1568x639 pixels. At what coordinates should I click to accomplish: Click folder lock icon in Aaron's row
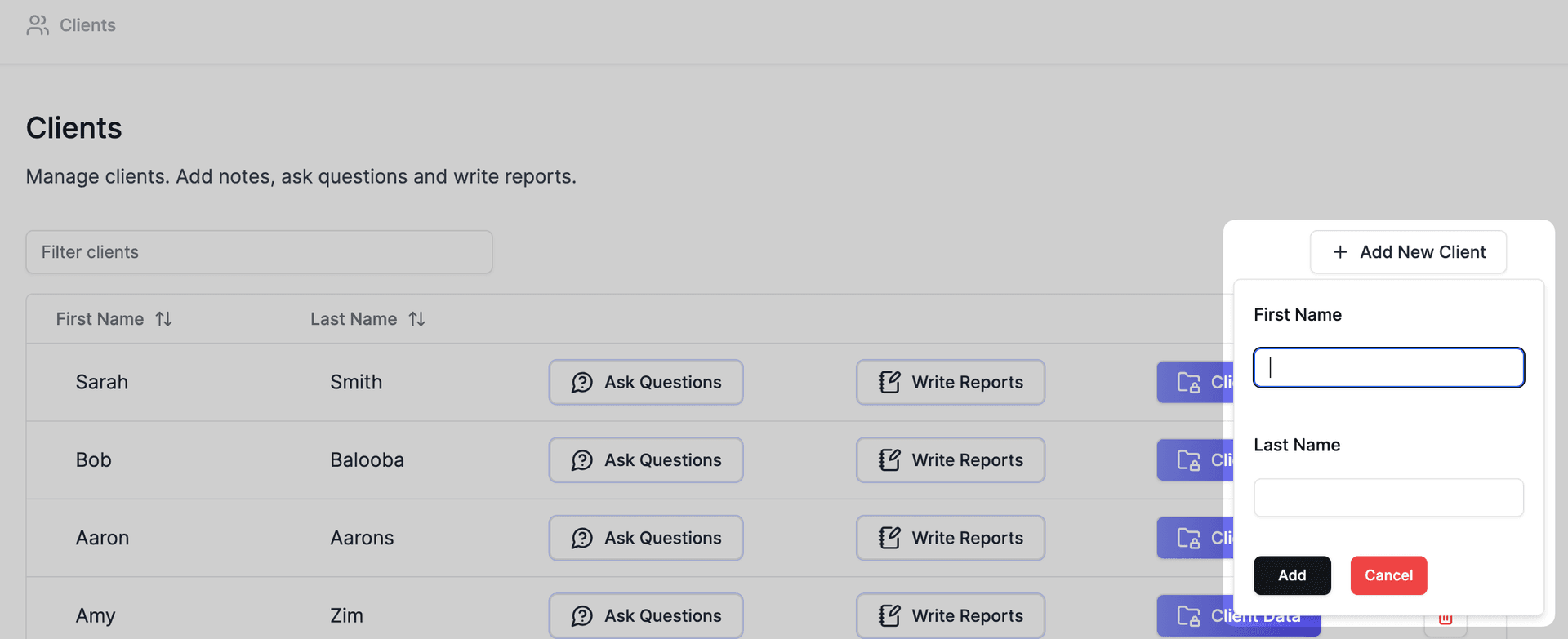click(x=1188, y=539)
